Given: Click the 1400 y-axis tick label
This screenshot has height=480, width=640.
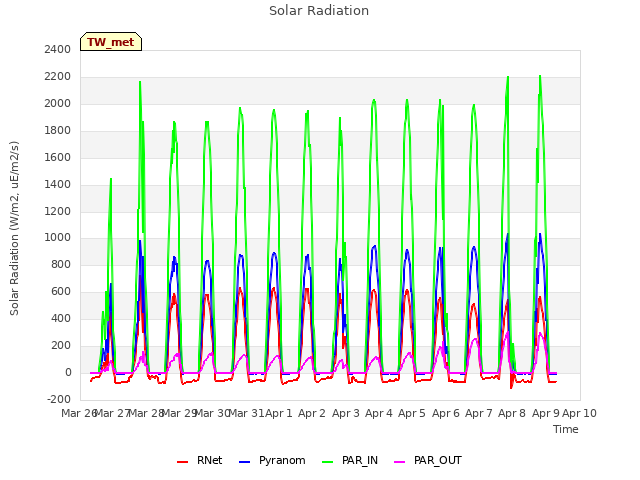Looking at the screenshot, I should (58, 184).
